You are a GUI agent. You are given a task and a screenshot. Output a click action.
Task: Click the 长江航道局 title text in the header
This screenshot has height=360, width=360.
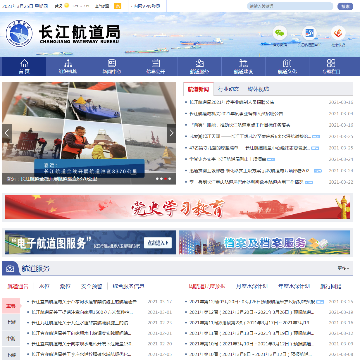pyautogui.click(x=79, y=32)
